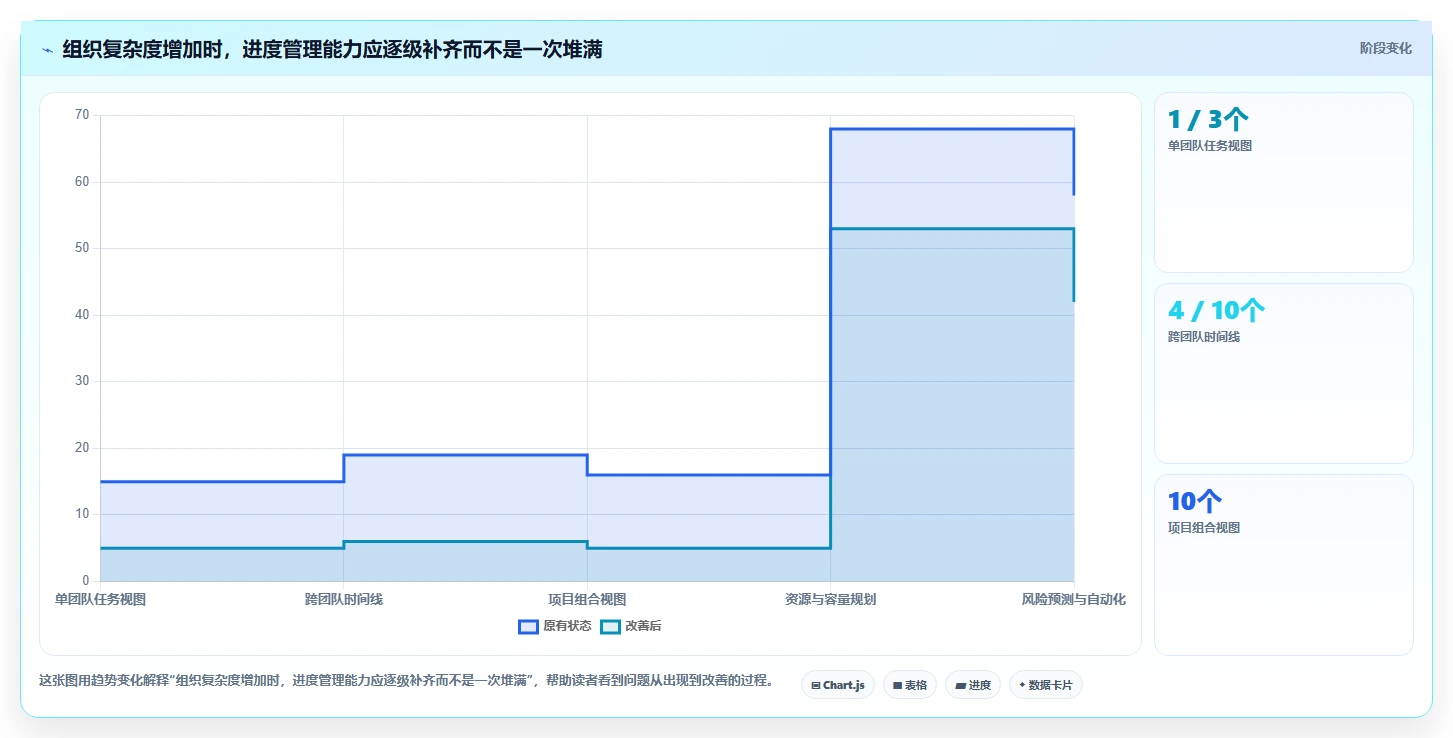Viewport: 1453px width, 738px height.
Task: Select the Chart.js tag
Action: [838, 685]
